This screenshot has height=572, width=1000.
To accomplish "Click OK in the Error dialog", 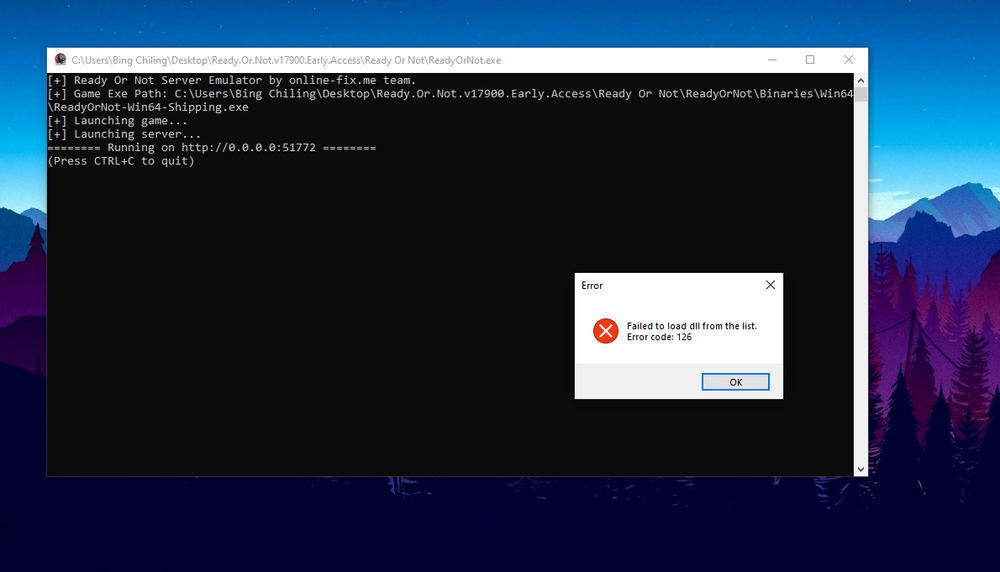I will 735,382.
